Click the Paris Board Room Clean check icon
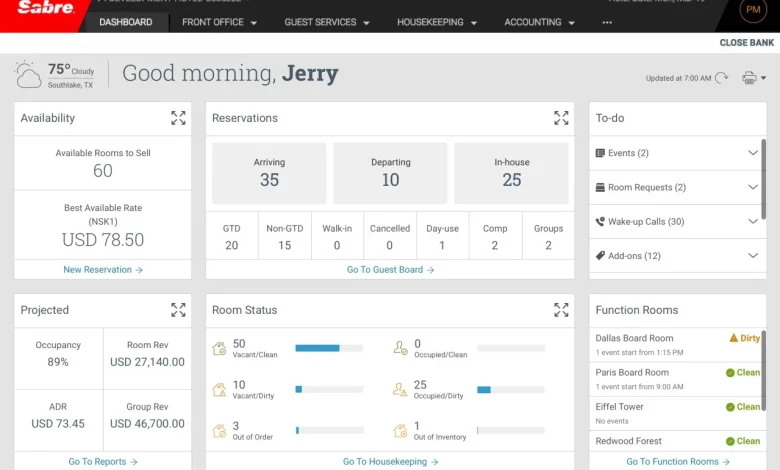Screen dimensions: 780x470 [730, 373]
